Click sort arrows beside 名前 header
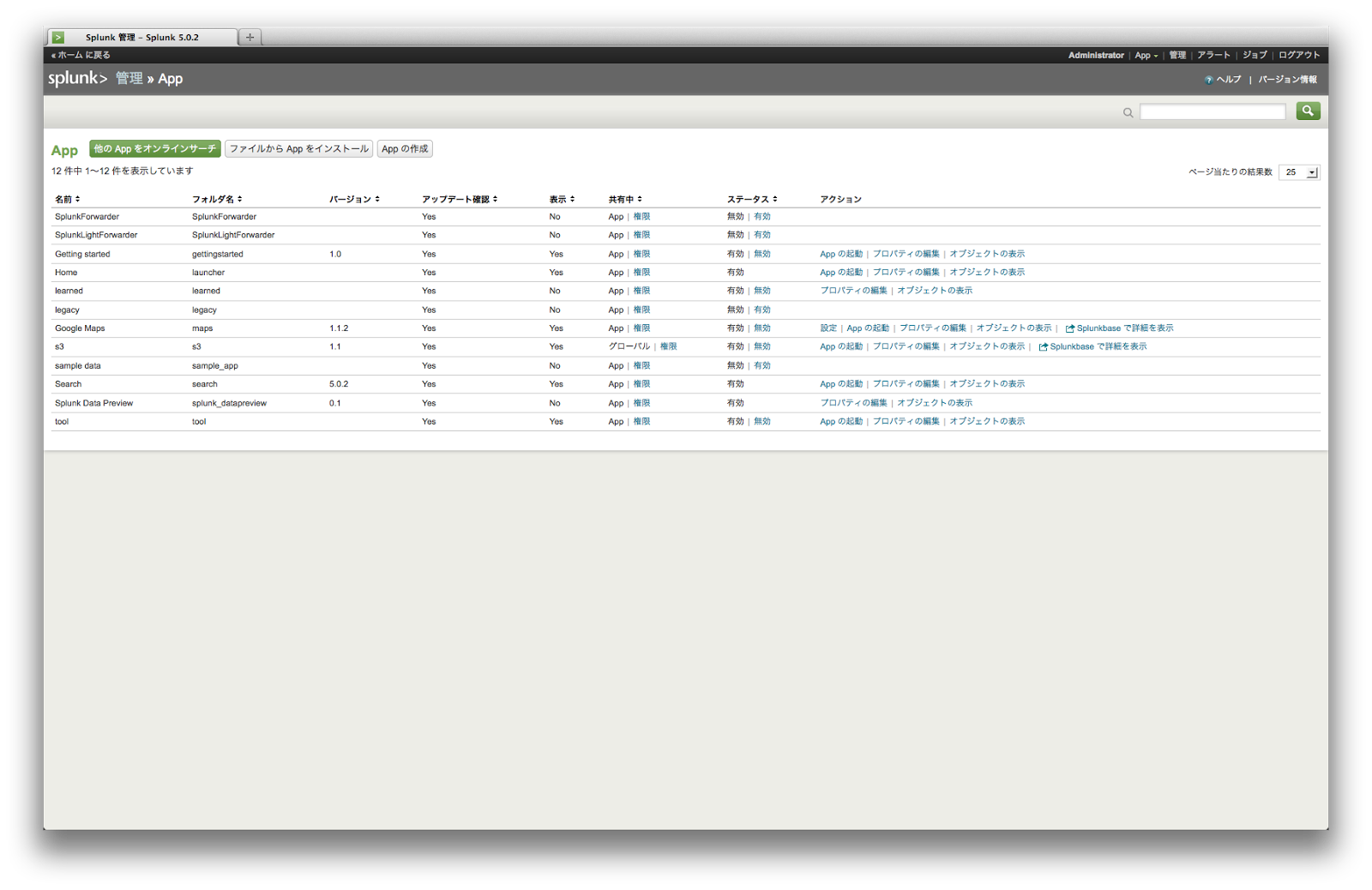 [x=77, y=199]
